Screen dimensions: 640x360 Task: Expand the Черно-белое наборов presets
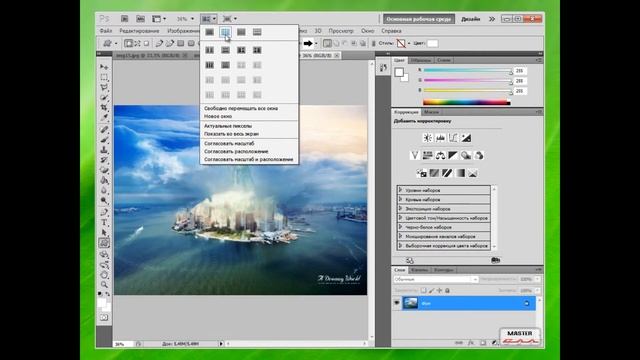400,227
